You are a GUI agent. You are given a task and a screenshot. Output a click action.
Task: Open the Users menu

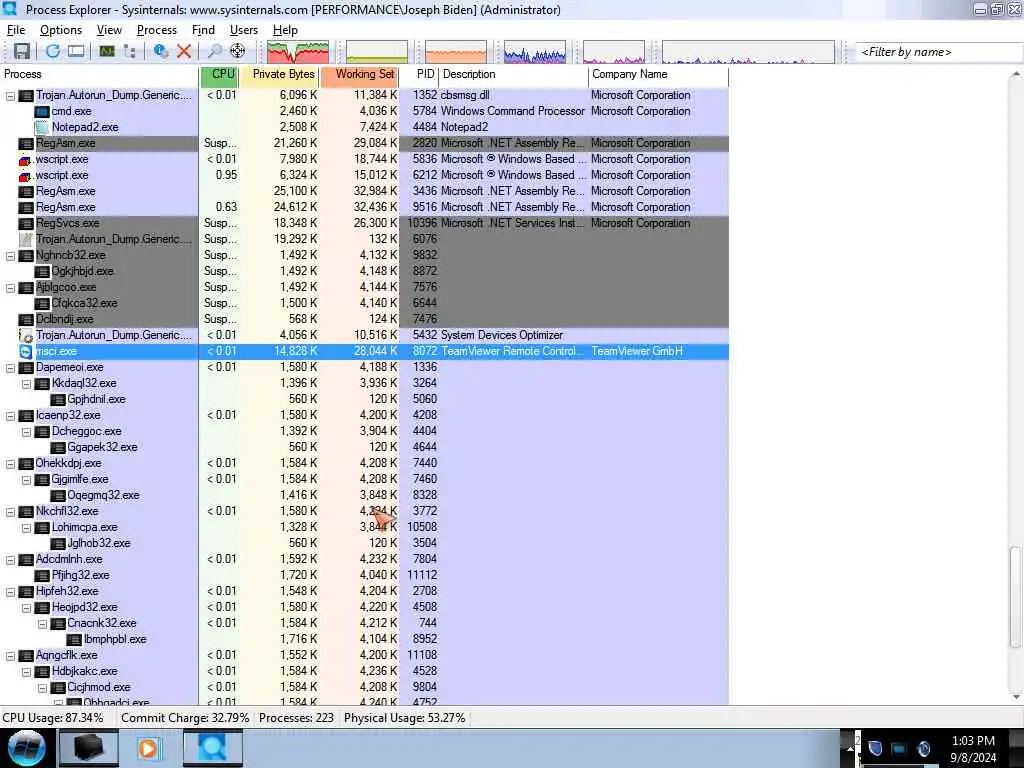(244, 30)
